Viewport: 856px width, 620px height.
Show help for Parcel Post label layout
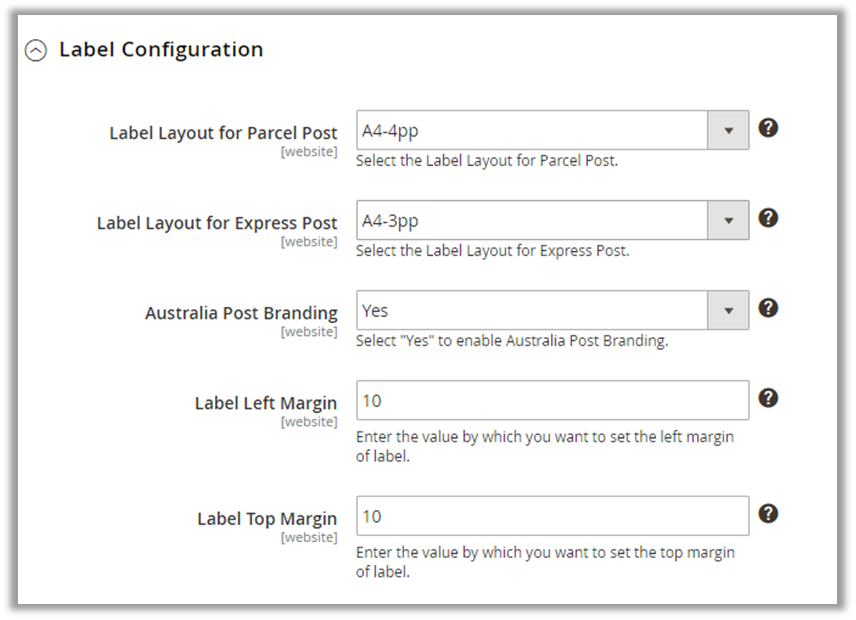pyautogui.click(x=768, y=128)
